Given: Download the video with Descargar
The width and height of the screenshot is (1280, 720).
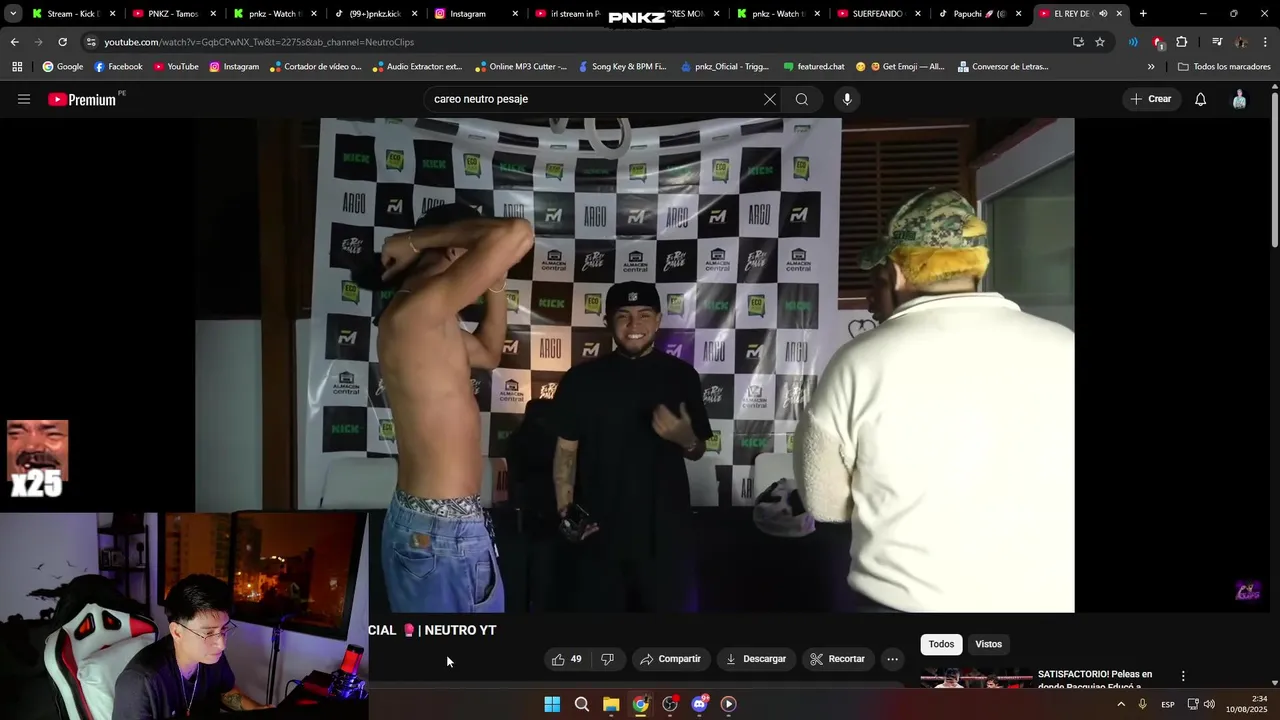Looking at the screenshot, I should pos(755,659).
